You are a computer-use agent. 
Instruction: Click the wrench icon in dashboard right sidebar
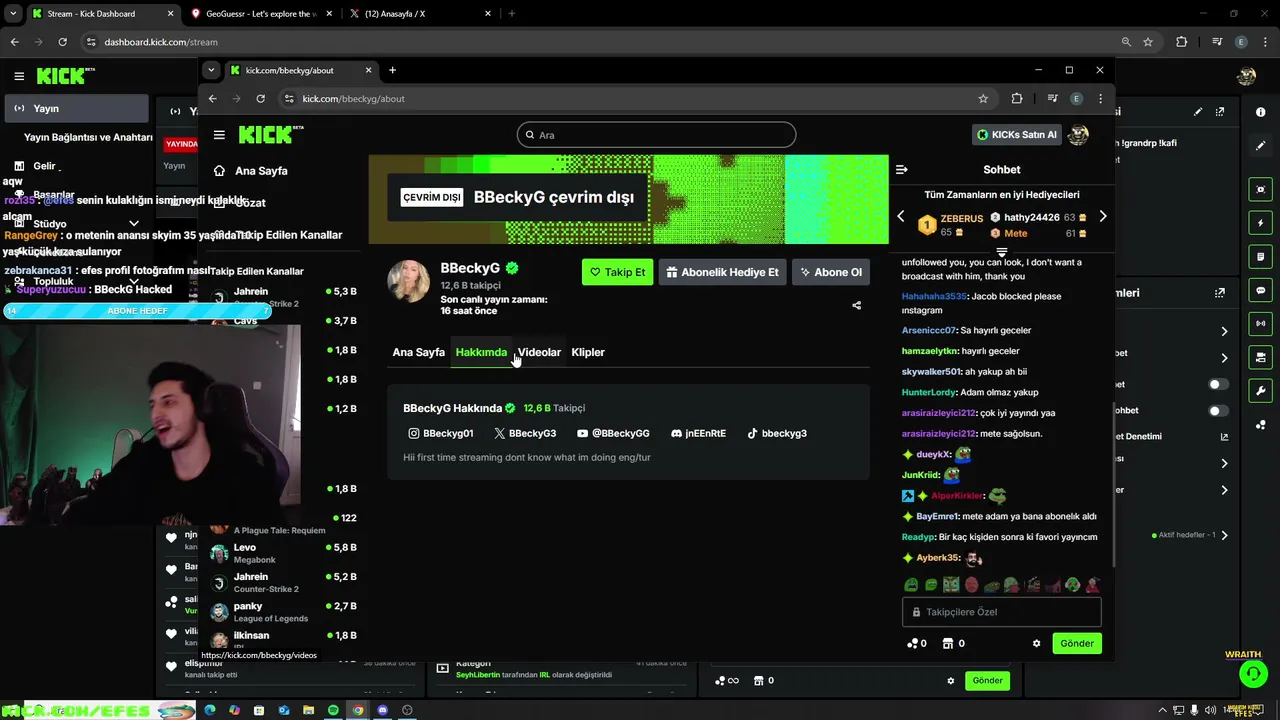click(1260, 391)
